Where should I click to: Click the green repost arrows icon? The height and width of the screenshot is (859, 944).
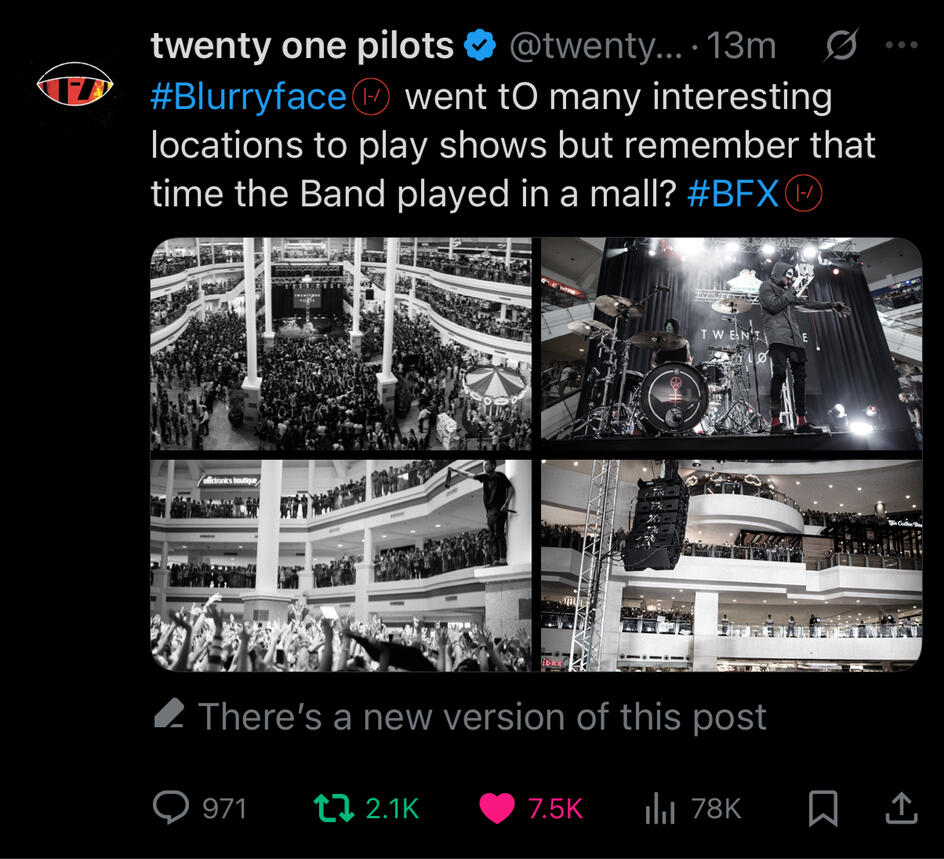pos(334,808)
